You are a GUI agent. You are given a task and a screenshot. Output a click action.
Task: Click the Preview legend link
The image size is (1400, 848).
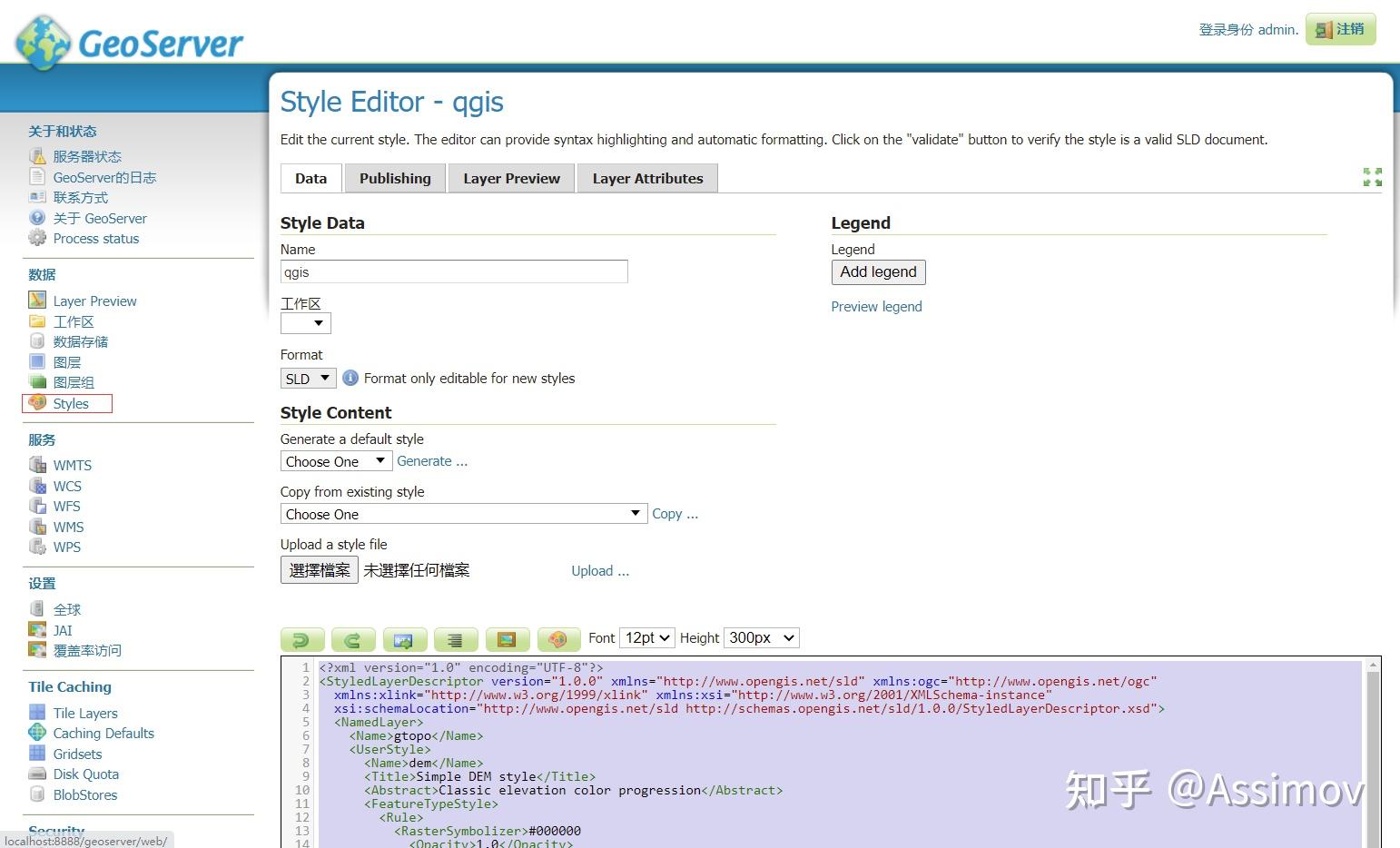click(875, 307)
